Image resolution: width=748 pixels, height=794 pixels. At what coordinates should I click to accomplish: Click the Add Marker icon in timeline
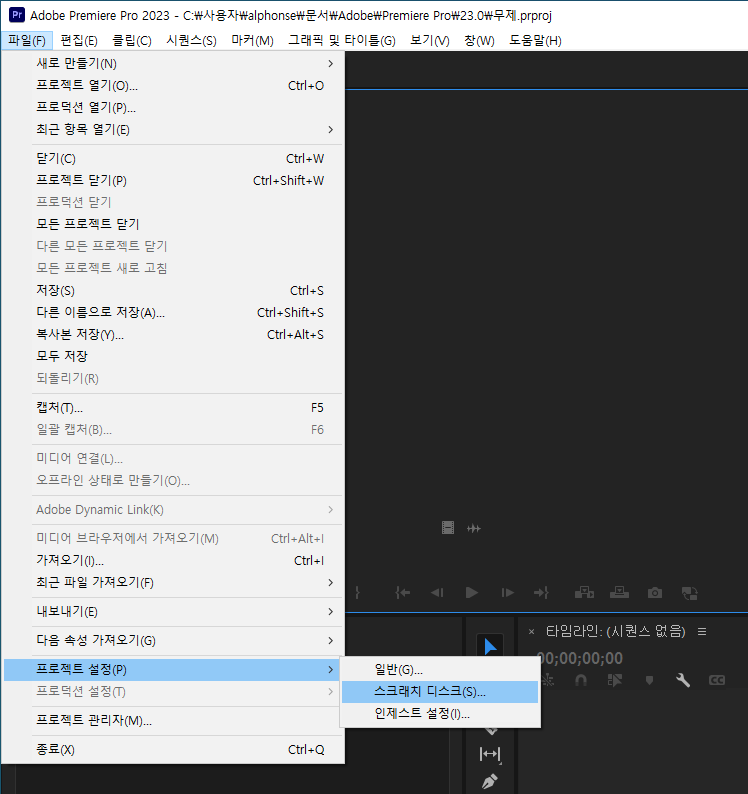coord(649,680)
